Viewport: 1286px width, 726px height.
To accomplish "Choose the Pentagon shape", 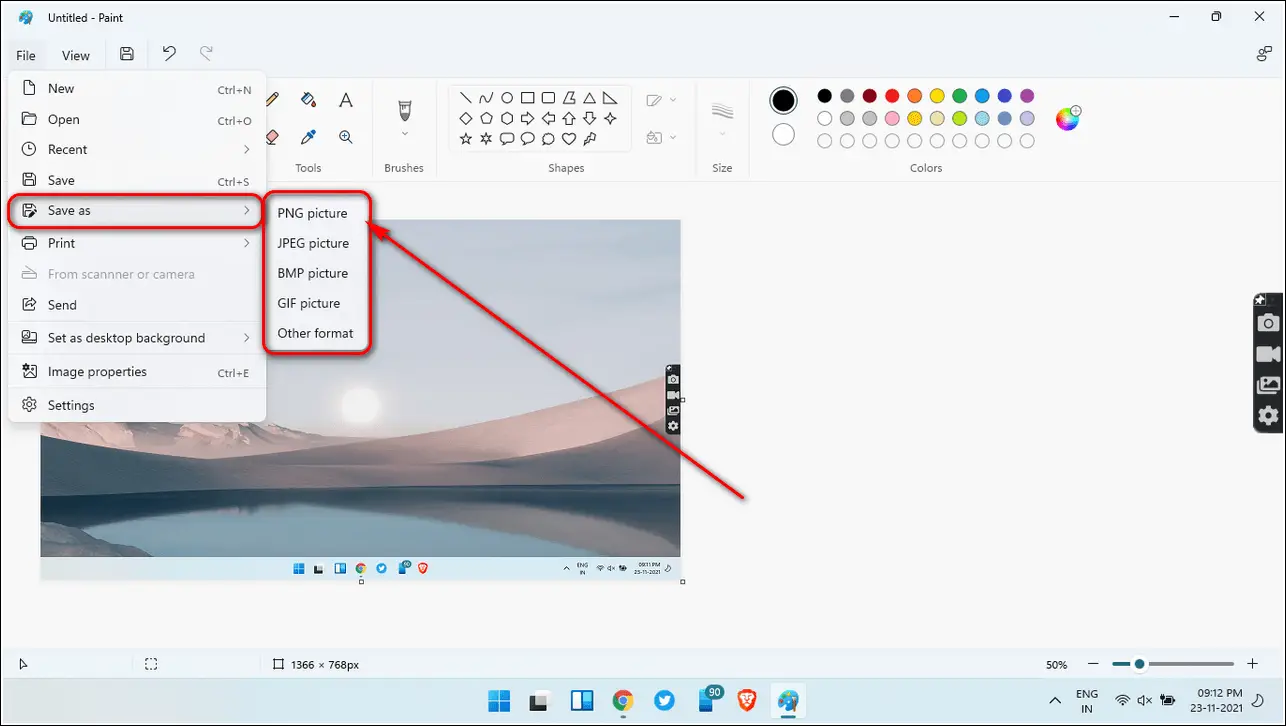I will (x=487, y=118).
